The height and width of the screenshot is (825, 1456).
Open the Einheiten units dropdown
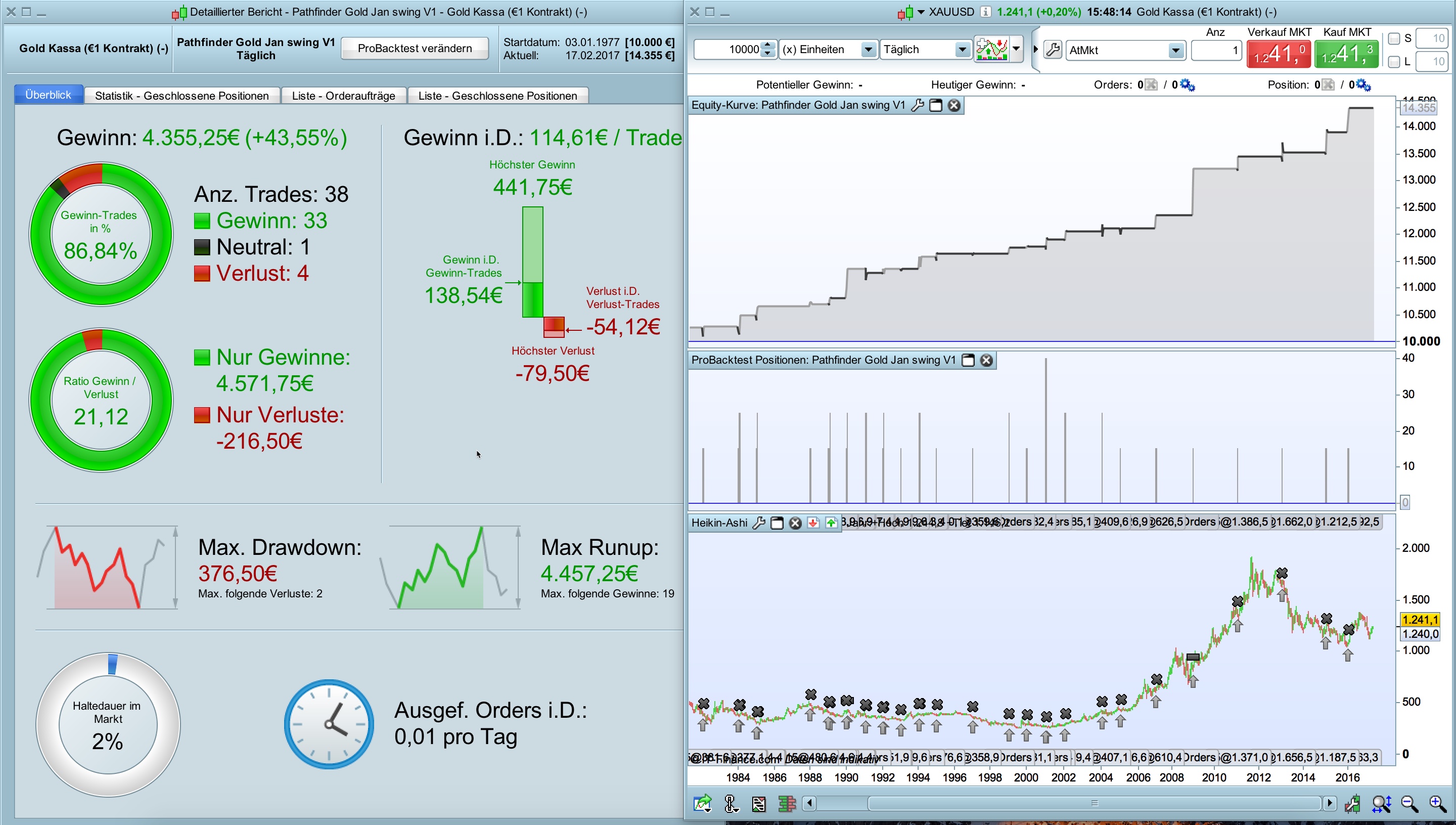[868, 50]
